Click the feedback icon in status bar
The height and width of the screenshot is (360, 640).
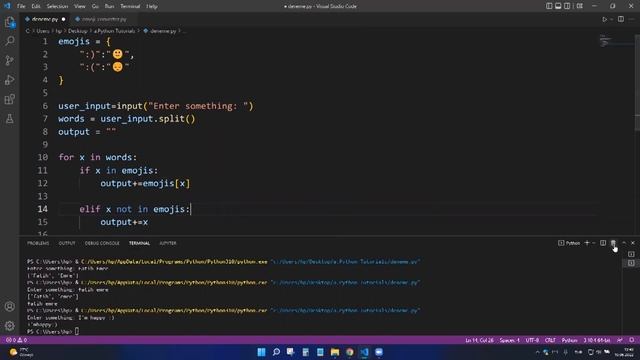pyautogui.click(x=620, y=340)
